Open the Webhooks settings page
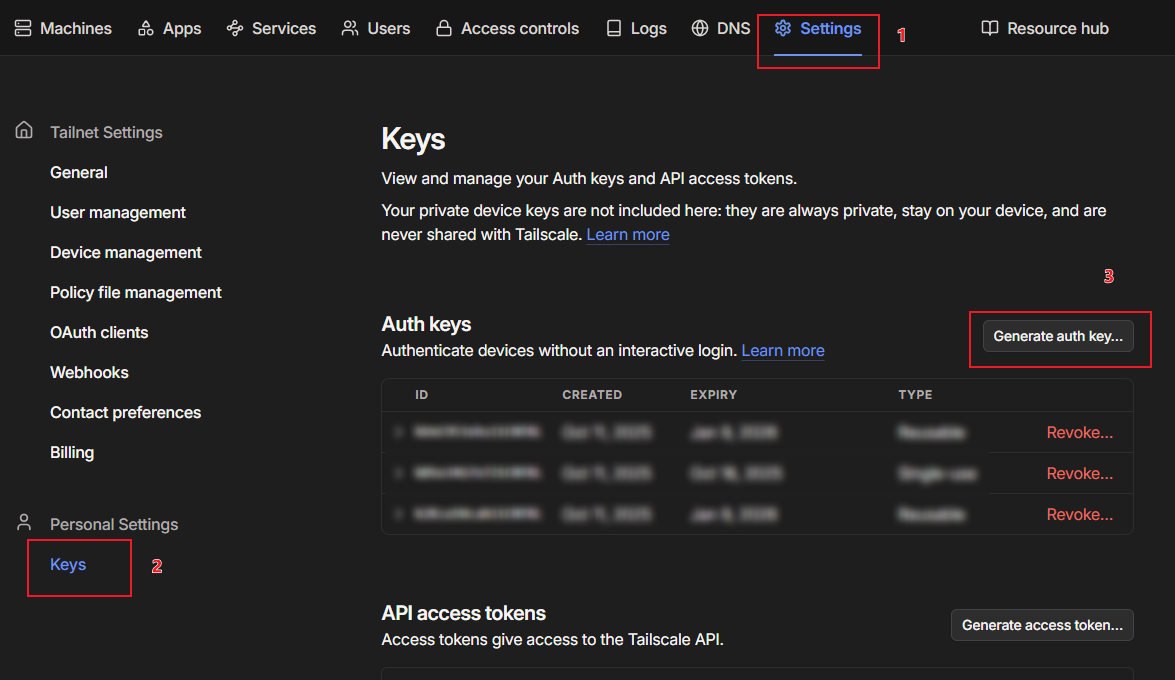 (x=89, y=372)
